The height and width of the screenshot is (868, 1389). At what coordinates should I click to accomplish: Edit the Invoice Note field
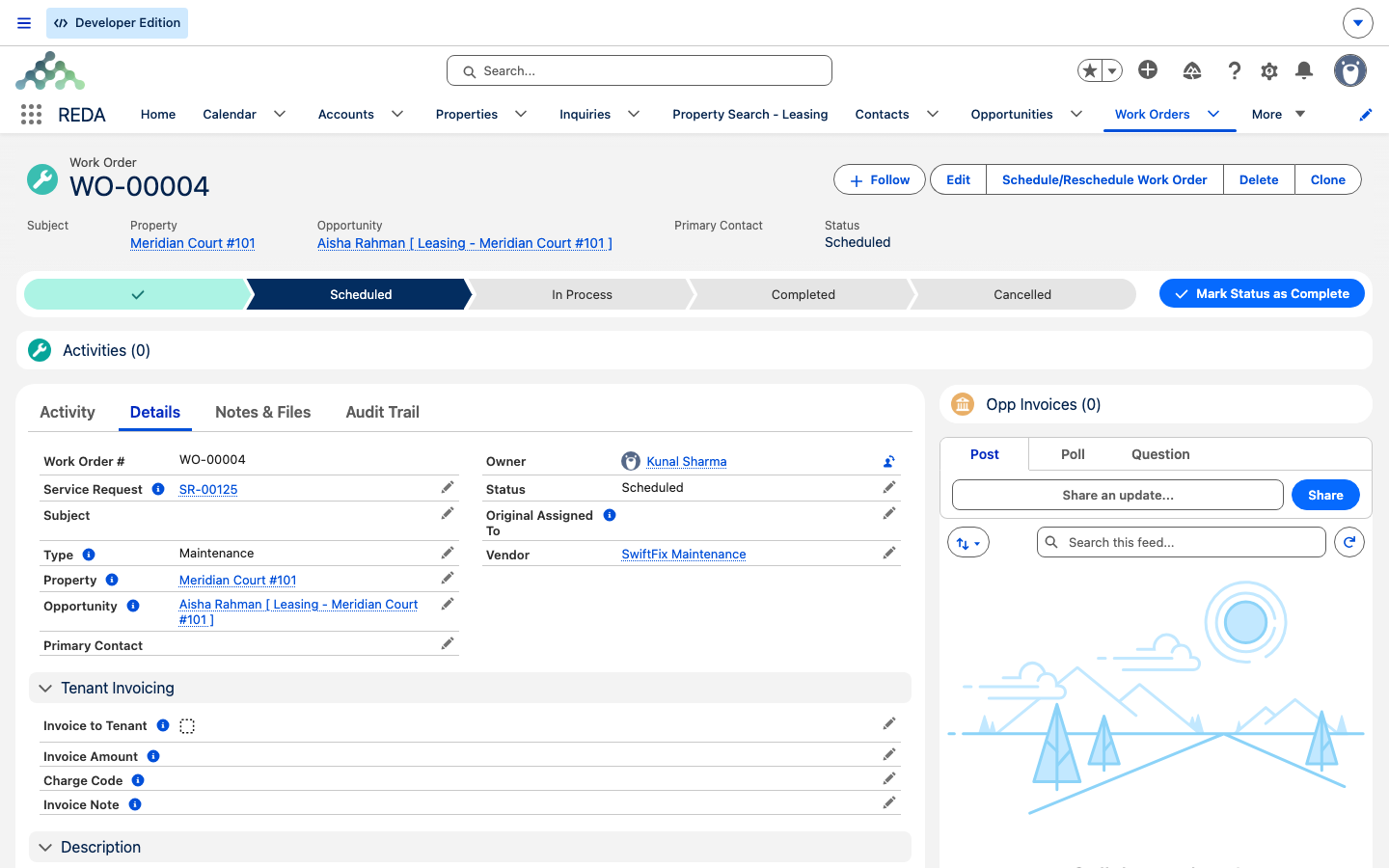[x=889, y=803]
